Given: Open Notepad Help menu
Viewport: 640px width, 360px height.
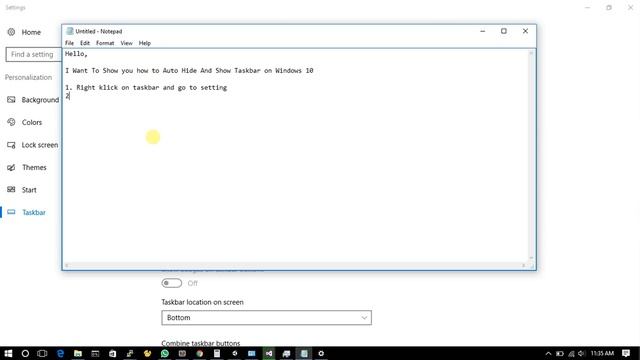Looking at the screenshot, I should tap(144, 43).
